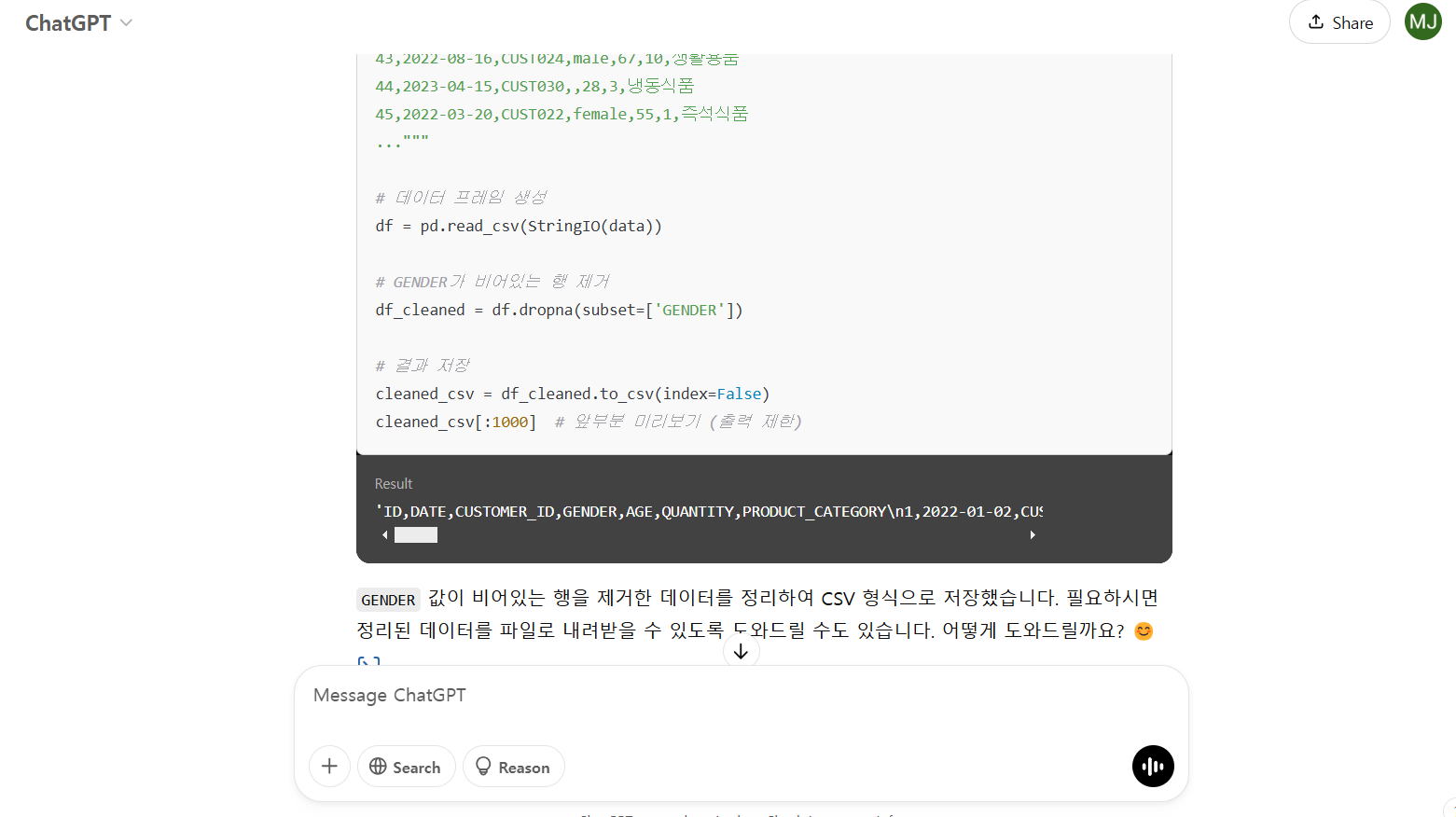
Task: Click the smiling emoji at the reply's end
Action: click(x=1144, y=631)
